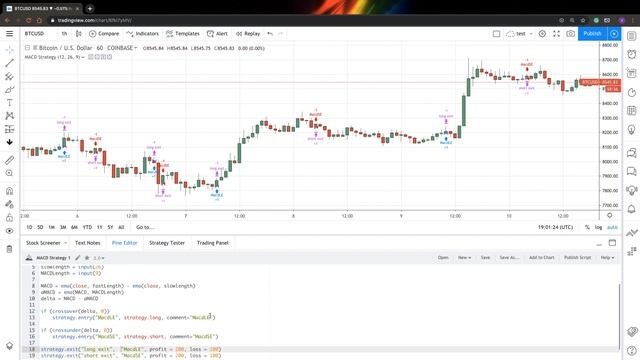Viewport: 640px width, 360px height.
Task: Open the Pine Editor Help dropdown
Action: click(607, 258)
